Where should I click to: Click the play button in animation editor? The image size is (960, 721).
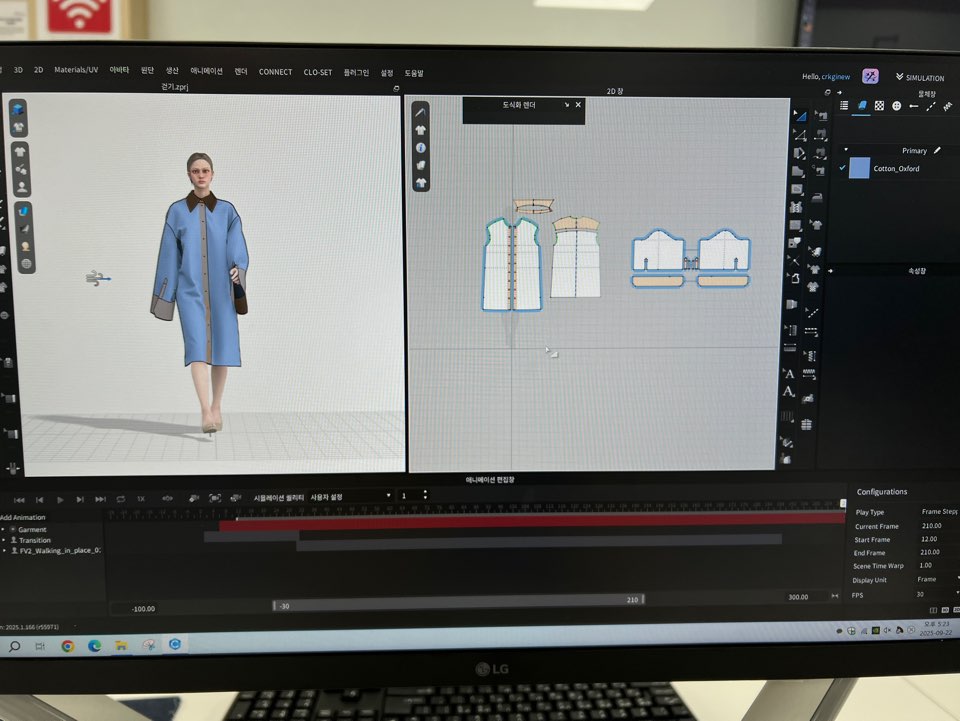60,499
